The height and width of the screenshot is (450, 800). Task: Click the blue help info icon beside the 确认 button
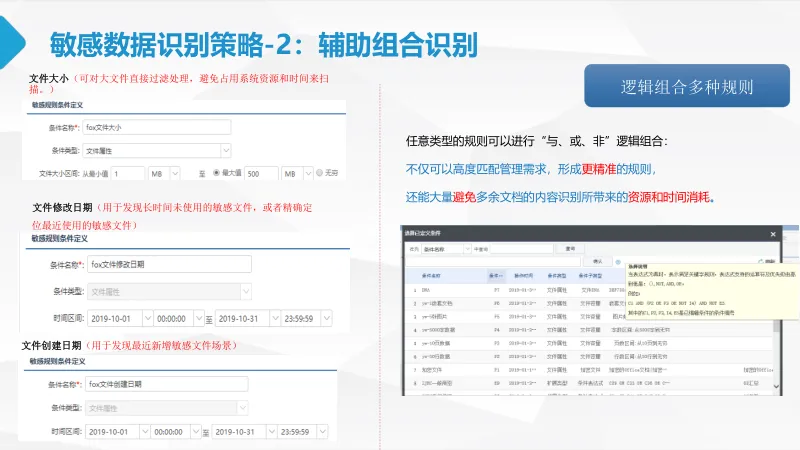618,262
